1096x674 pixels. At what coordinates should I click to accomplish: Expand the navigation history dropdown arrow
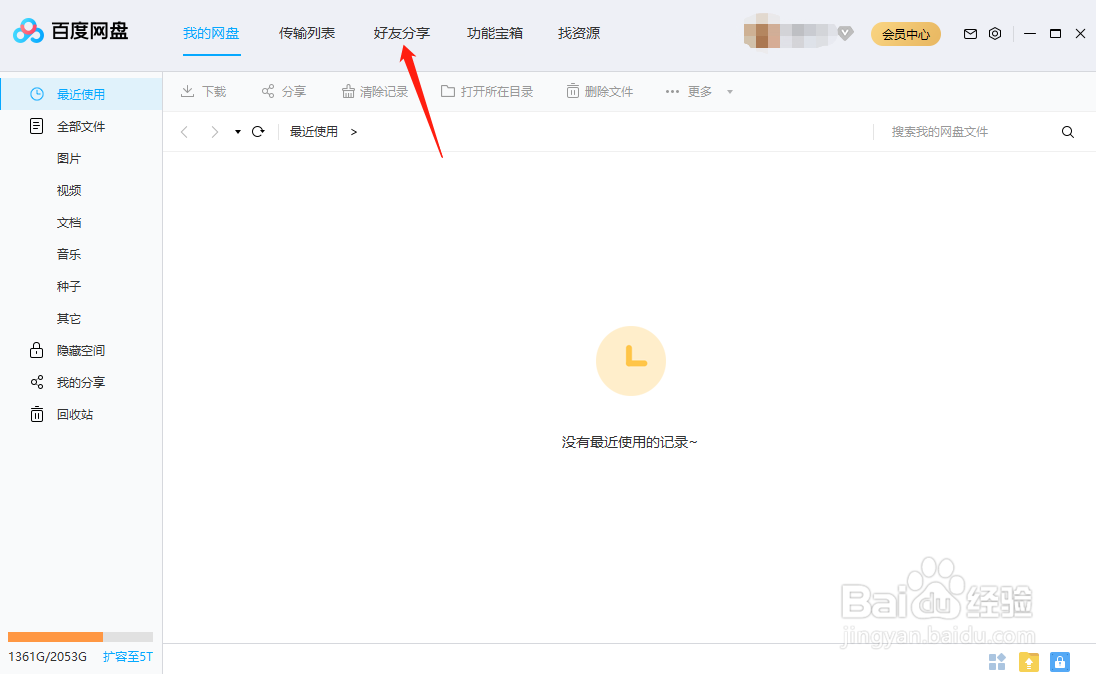(237, 131)
